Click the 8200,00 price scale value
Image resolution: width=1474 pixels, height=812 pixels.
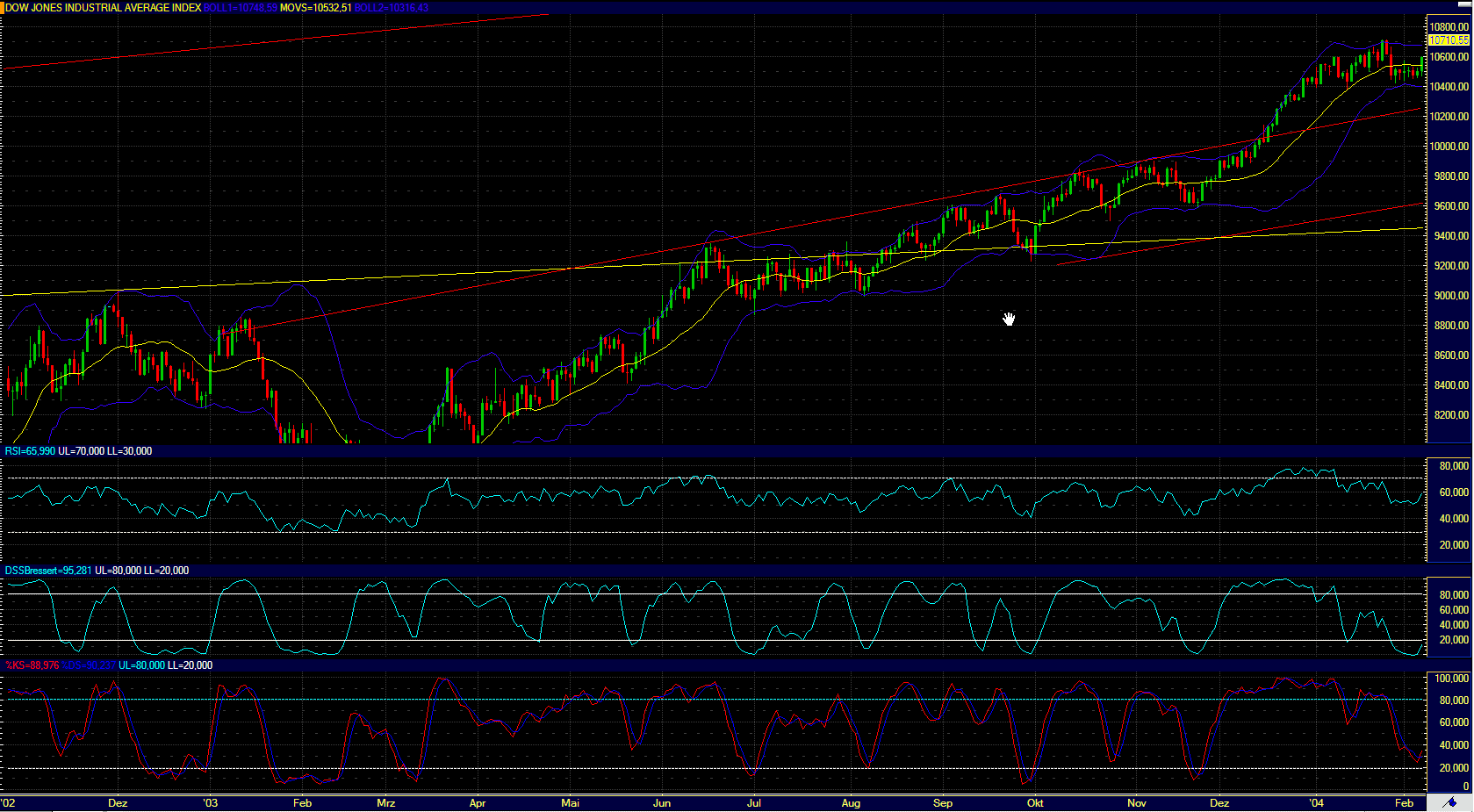pyautogui.click(x=1452, y=415)
